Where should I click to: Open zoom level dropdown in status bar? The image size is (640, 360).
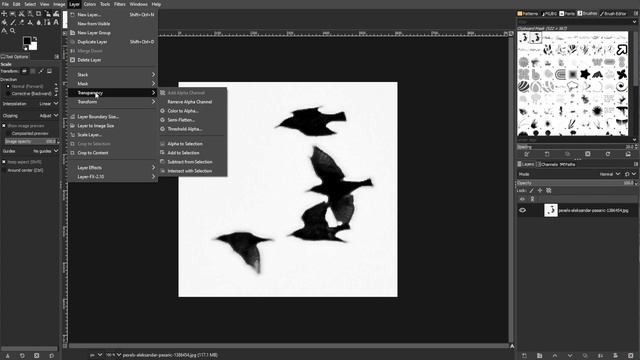click(x=119, y=355)
